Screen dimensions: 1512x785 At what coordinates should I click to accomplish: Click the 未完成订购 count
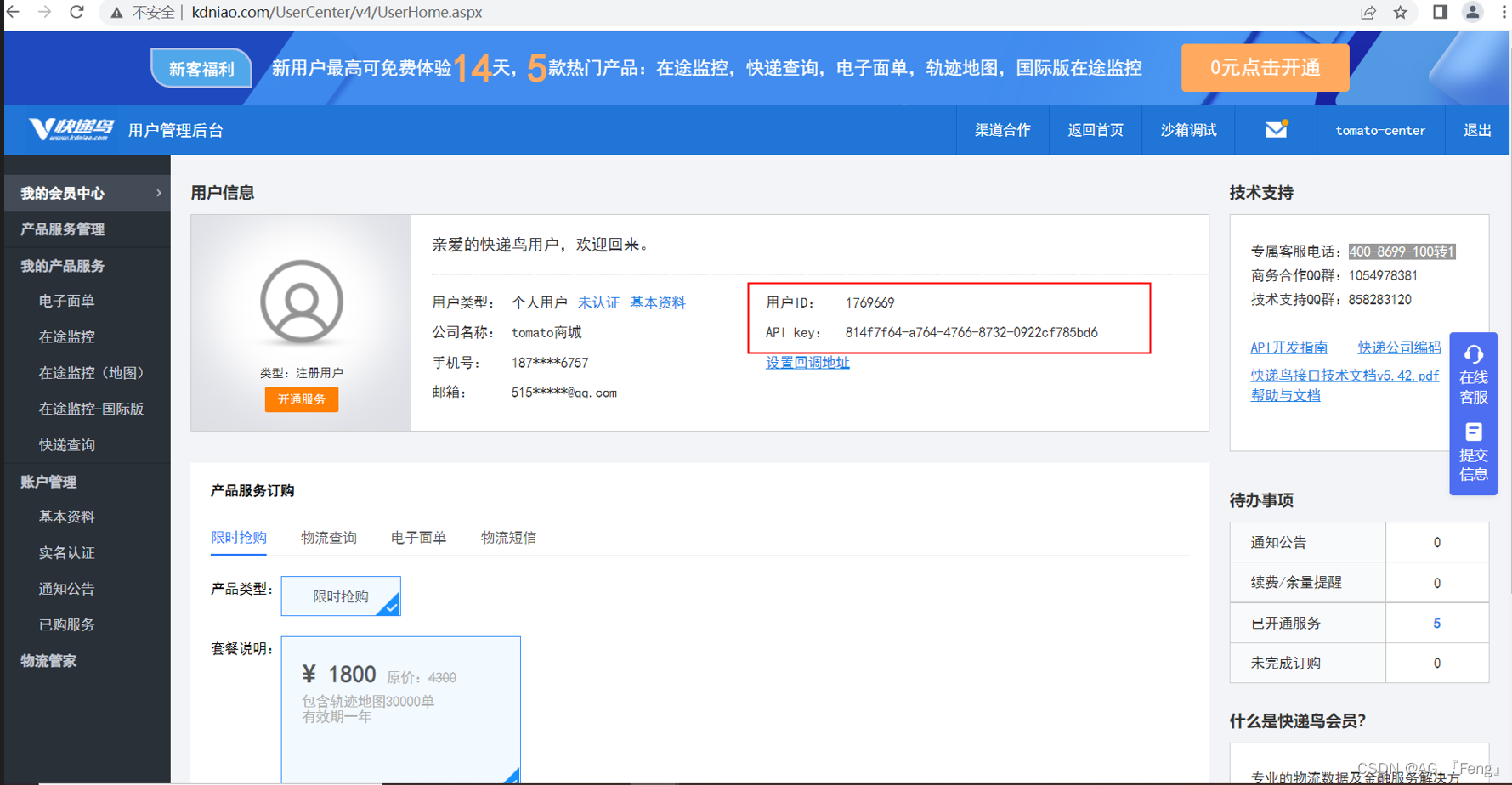(1436, 664)
